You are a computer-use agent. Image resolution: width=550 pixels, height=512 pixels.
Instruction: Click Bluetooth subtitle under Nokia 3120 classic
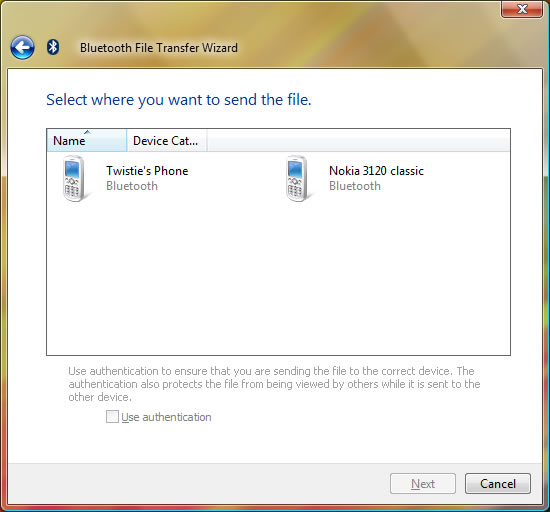[355, 186]
